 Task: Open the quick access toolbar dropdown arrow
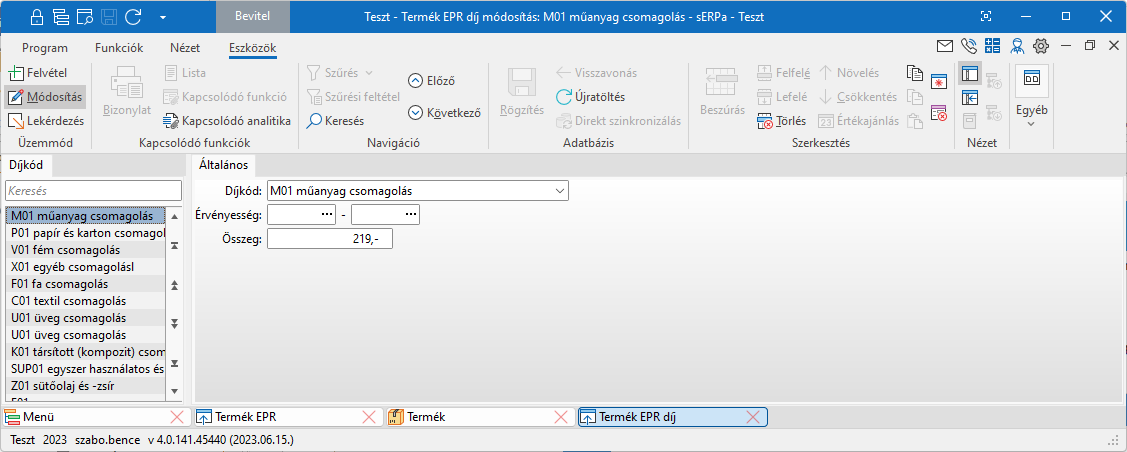pyautogui.click(x=163, y=17)
